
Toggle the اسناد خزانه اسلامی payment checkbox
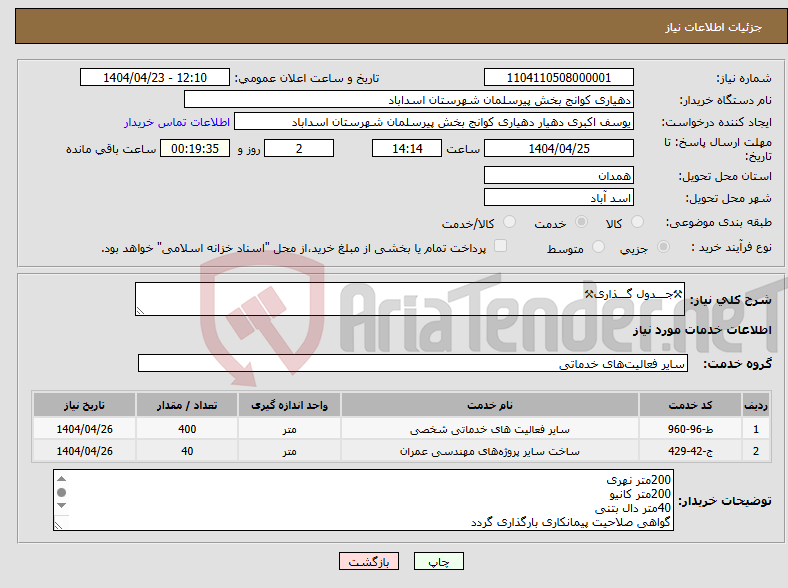(500, 246)
